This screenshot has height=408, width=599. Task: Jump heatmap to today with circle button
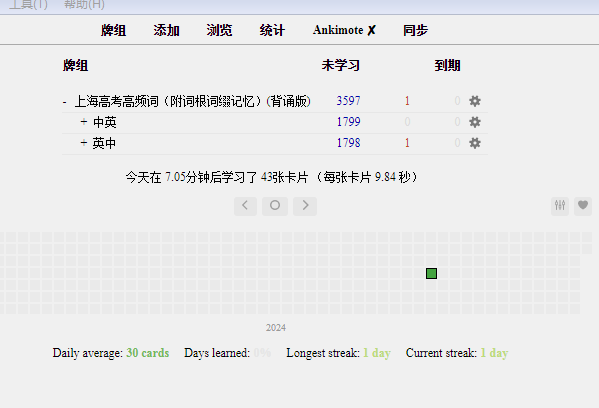pyautogui.click(x=275, y=206)
